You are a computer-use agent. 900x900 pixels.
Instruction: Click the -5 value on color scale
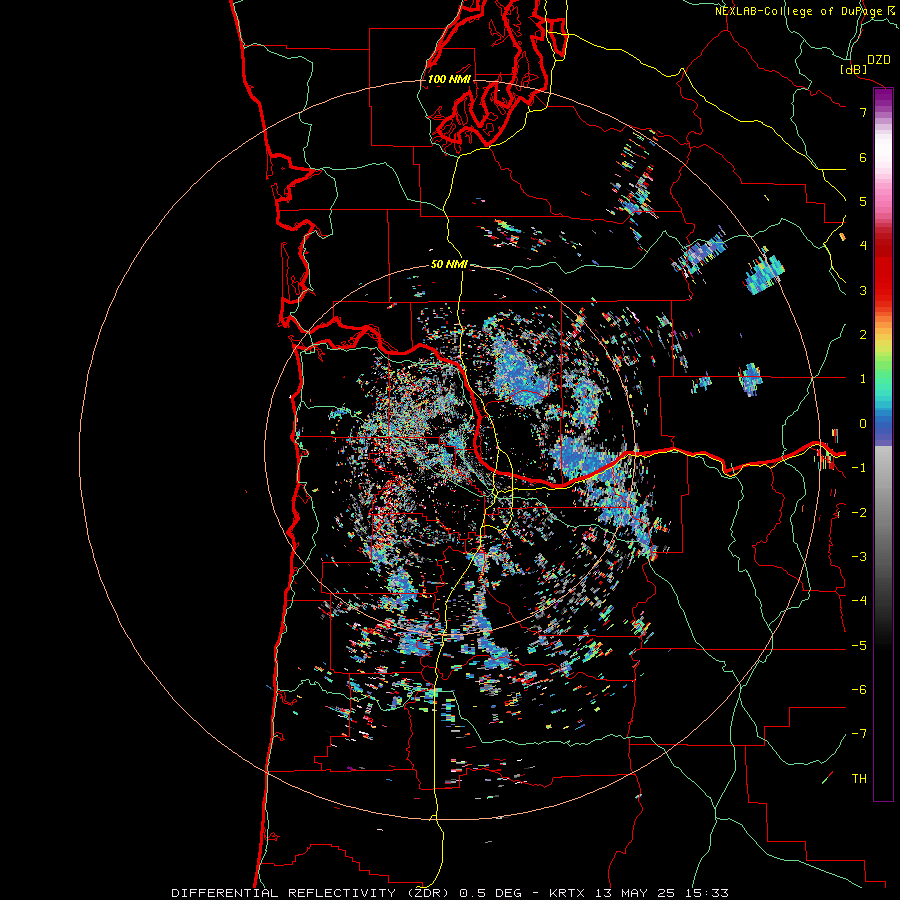859,646
